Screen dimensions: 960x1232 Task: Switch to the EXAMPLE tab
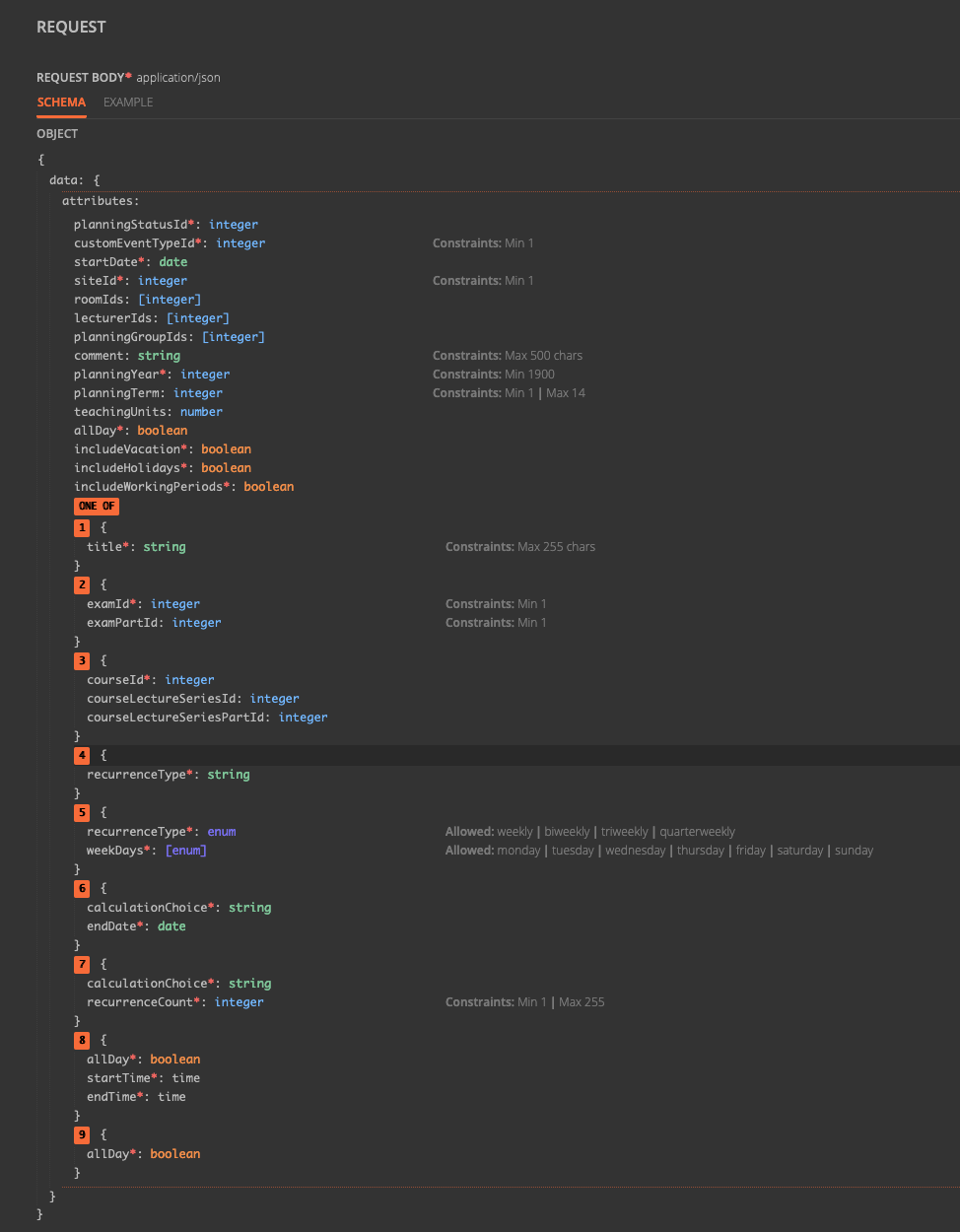pos(127,102)
